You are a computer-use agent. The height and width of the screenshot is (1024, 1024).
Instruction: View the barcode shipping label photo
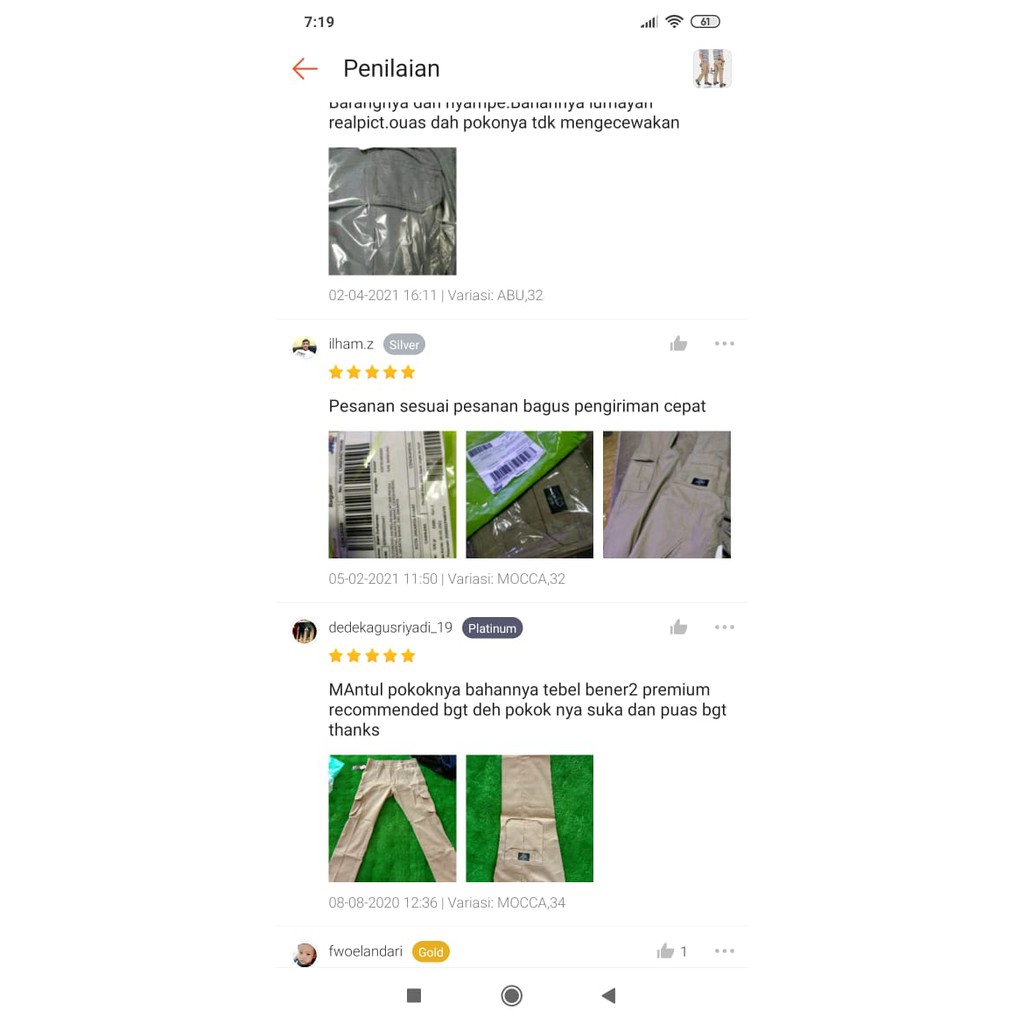[x=392, y=494]
